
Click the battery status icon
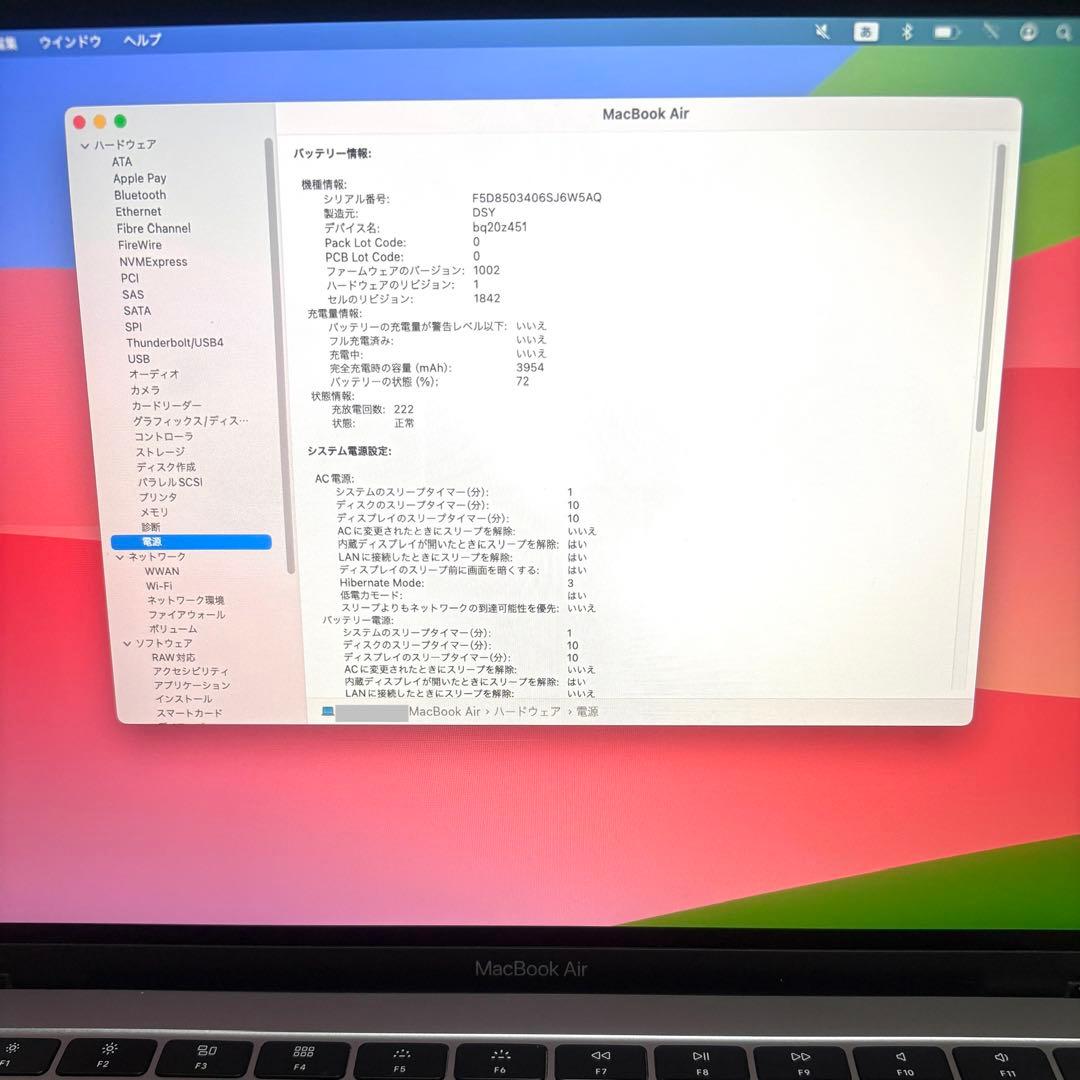pos(946,31)
